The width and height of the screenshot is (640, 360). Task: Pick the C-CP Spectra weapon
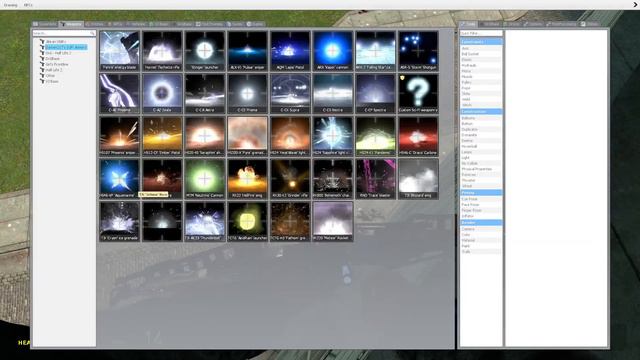(376, 93)
